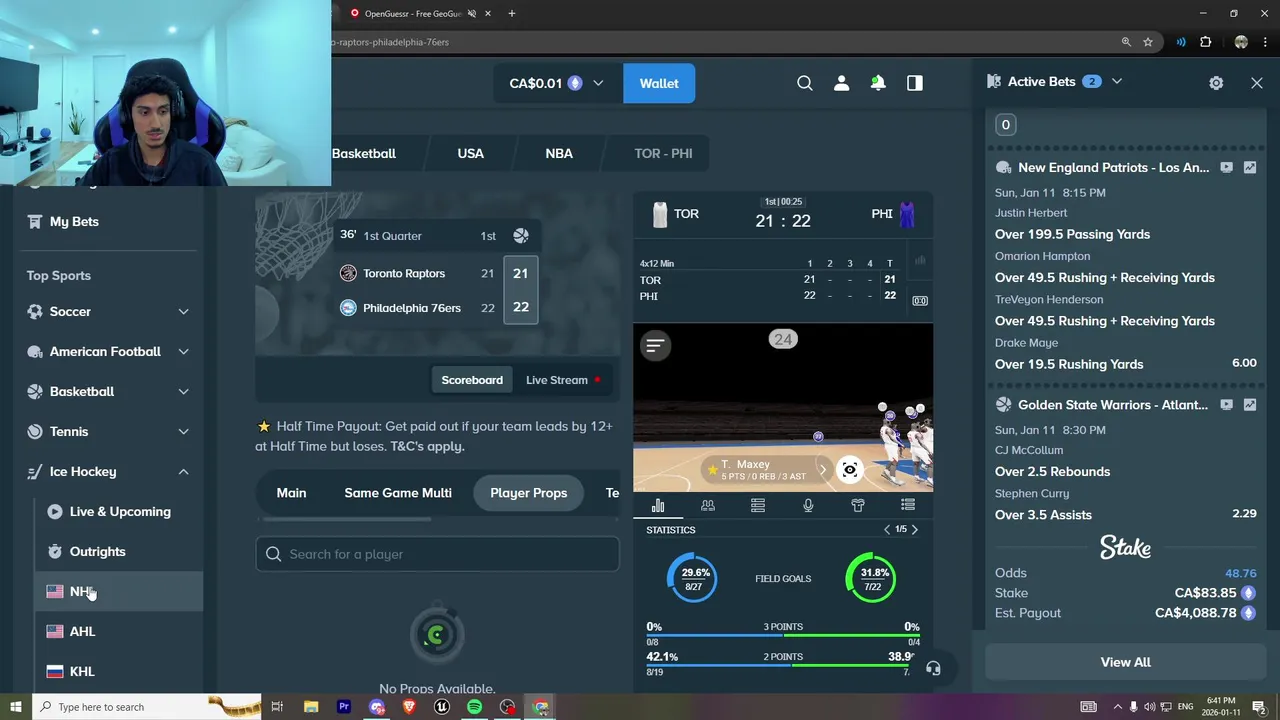Image resolution: width=1280 pixels, height=720 pixels.
Task: Open the user profile icon
Action: (841, 83)
